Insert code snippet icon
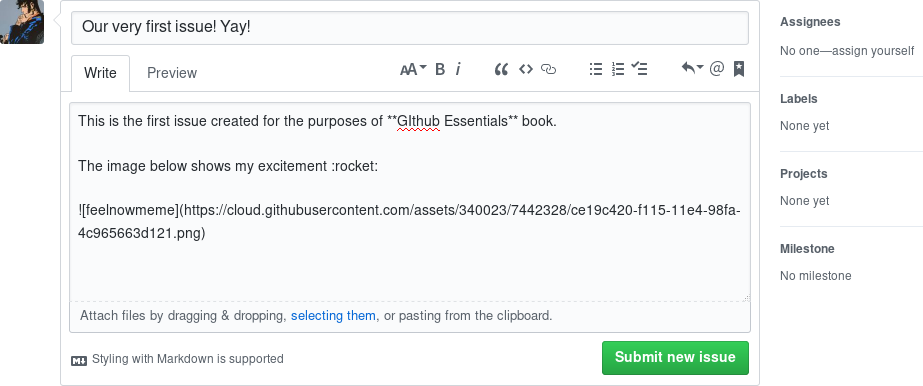 tap(526, 69)
